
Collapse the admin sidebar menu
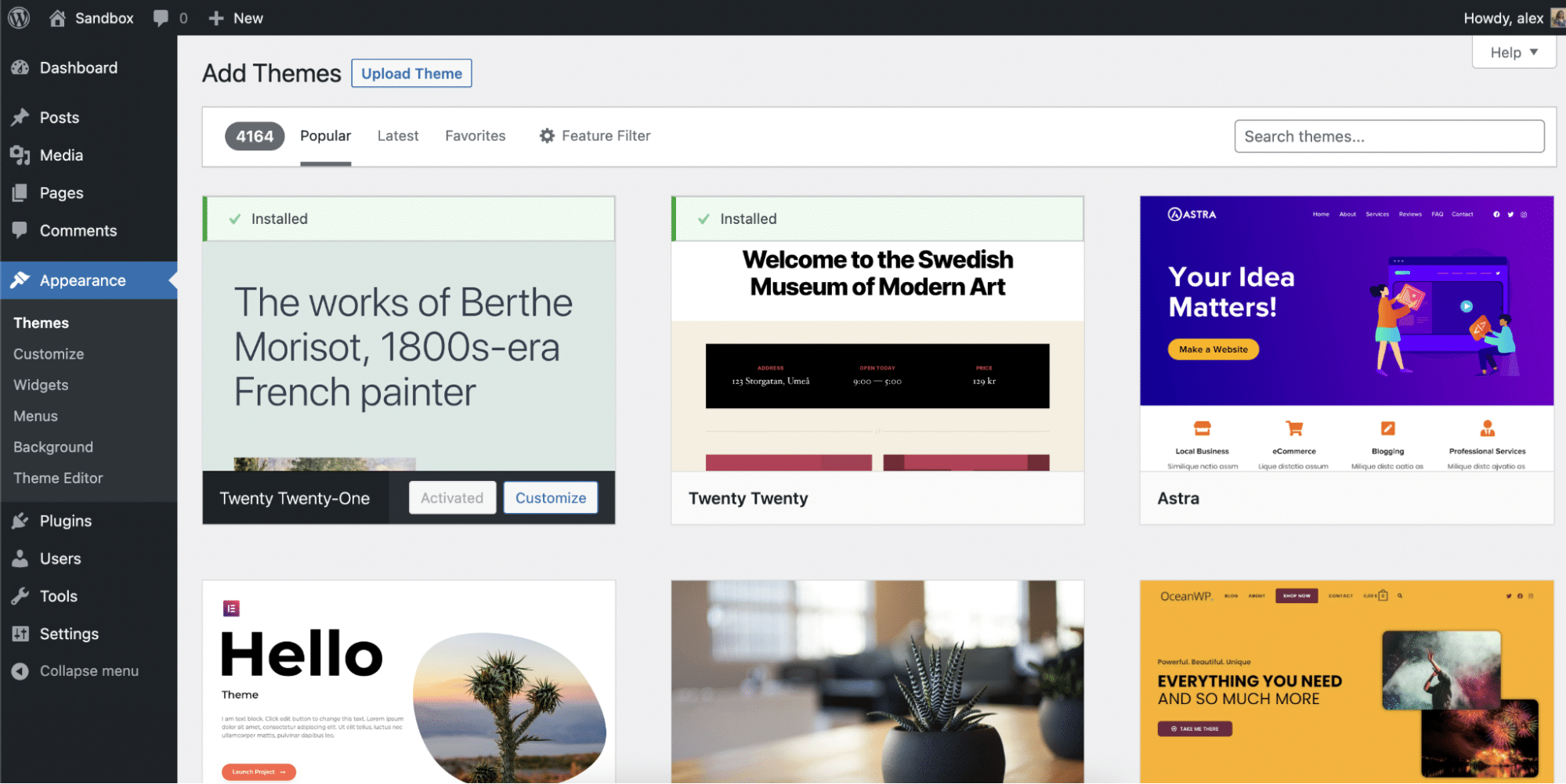tap(20, 670)
